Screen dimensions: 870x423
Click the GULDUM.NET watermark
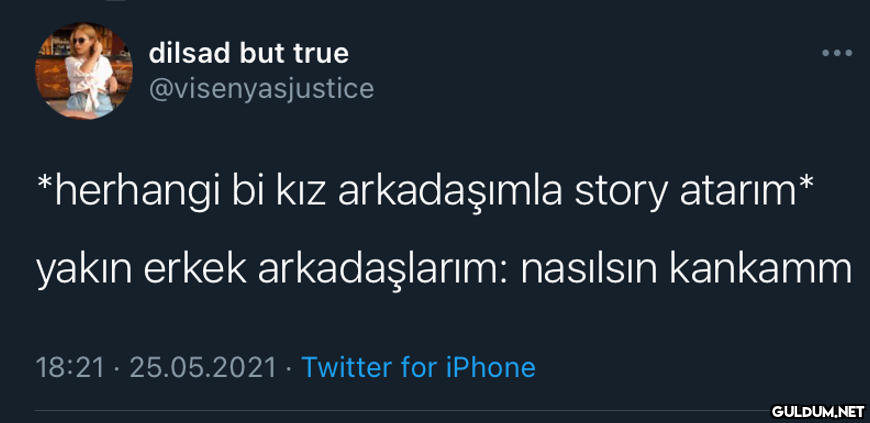point(818,411)
